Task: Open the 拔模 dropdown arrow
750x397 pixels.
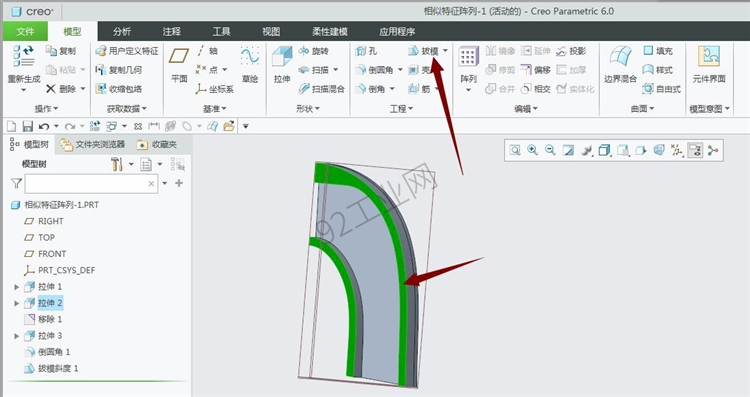Action: click(446, 51)
